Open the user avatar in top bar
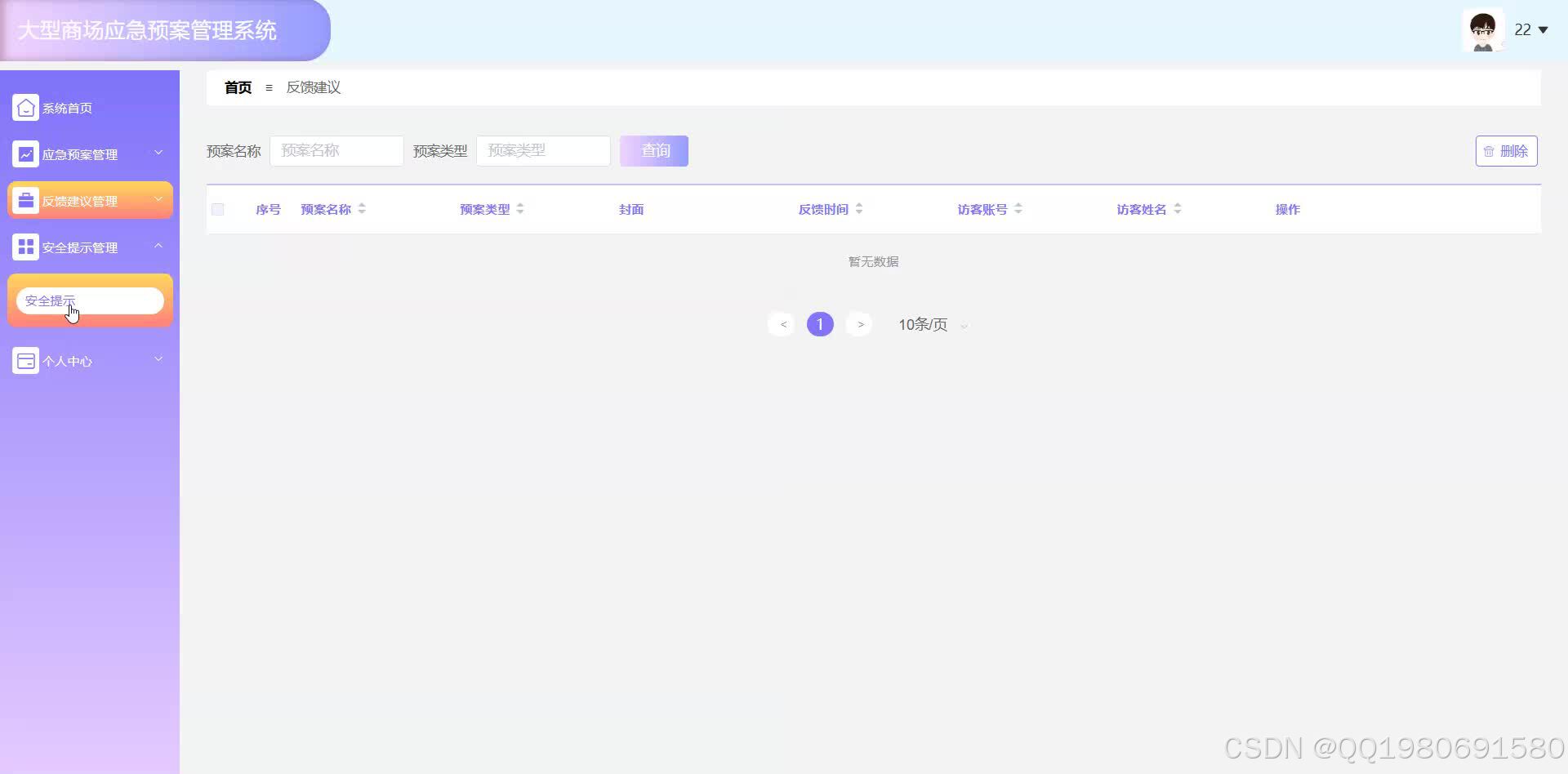Viewport: 1568px width, 774px height. (x=1482, y=30)
